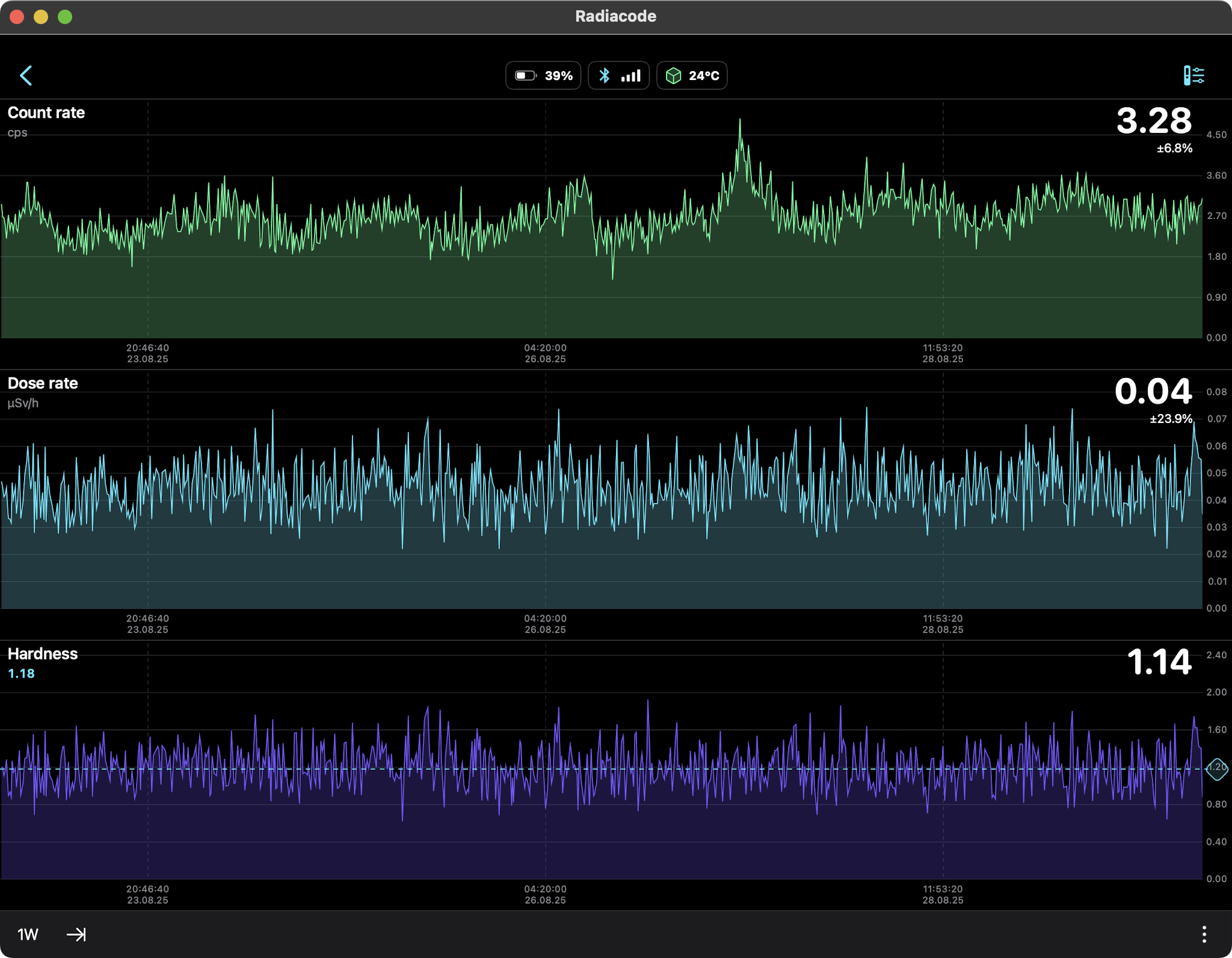Click the 3.28 count rate value
This screenshot has width=1232, height=958.
click(x=1153, y=121)
